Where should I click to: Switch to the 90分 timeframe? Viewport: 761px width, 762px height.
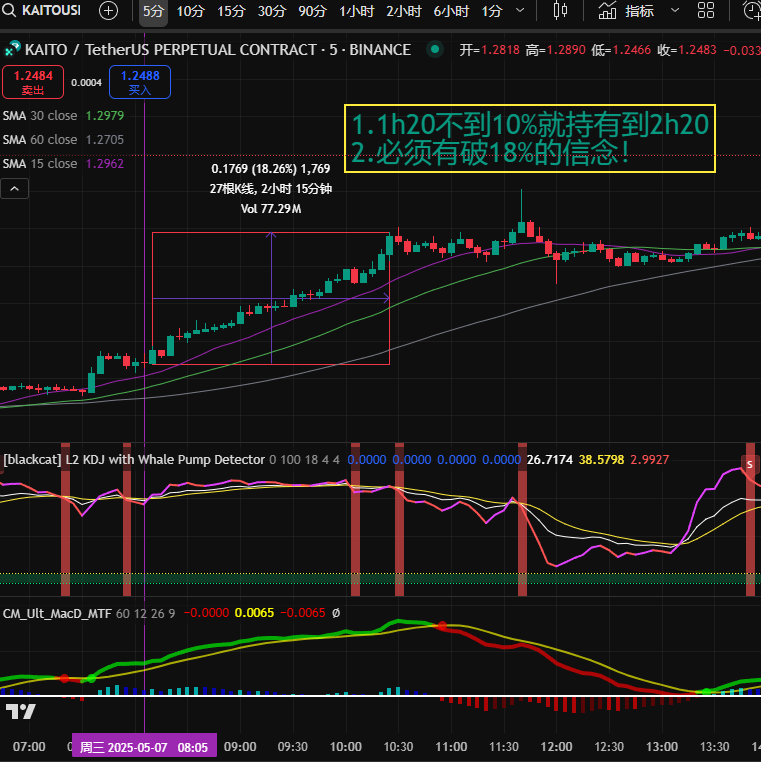click(312, 11)
